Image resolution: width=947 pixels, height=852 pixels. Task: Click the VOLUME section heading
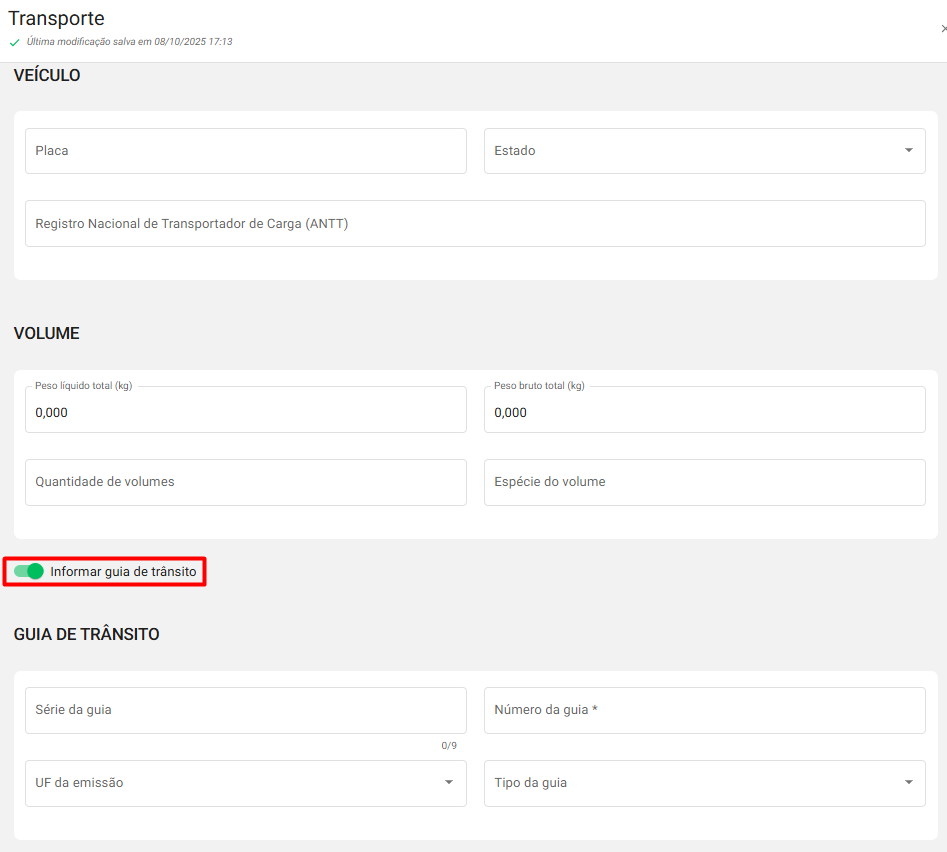(x=46, y=333)
